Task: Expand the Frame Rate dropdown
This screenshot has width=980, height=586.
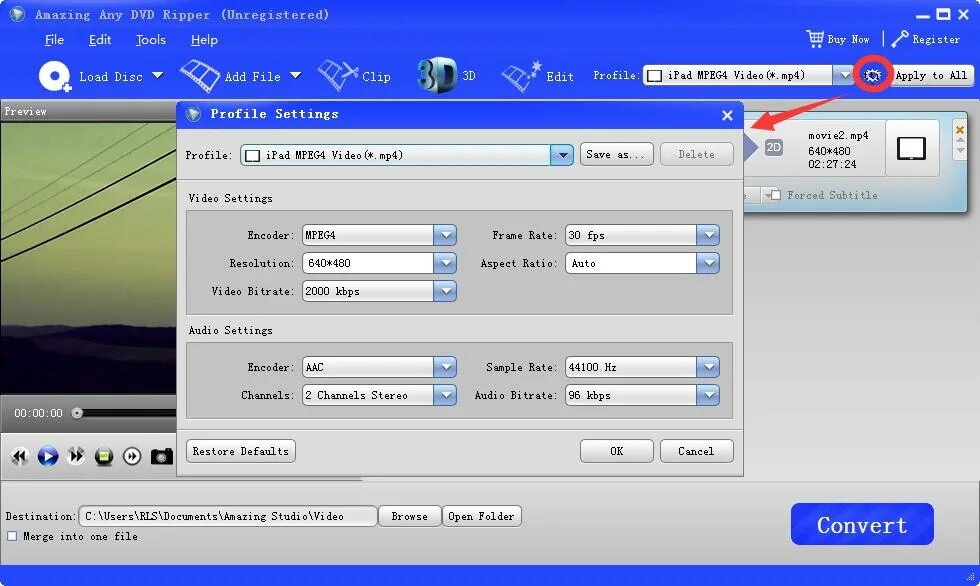Action: click(708, 236)
